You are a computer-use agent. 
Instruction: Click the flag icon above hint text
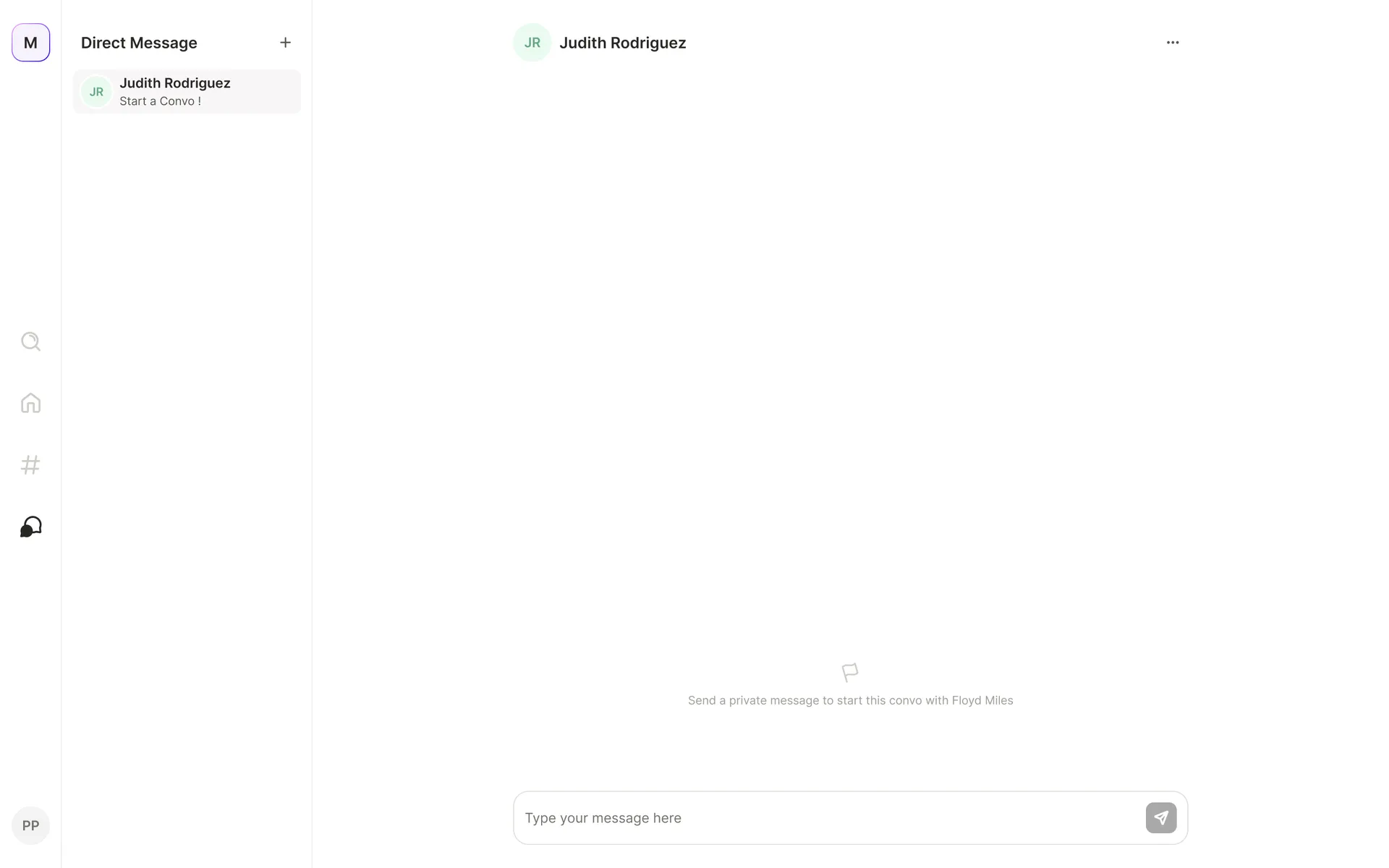pos(851,673)
